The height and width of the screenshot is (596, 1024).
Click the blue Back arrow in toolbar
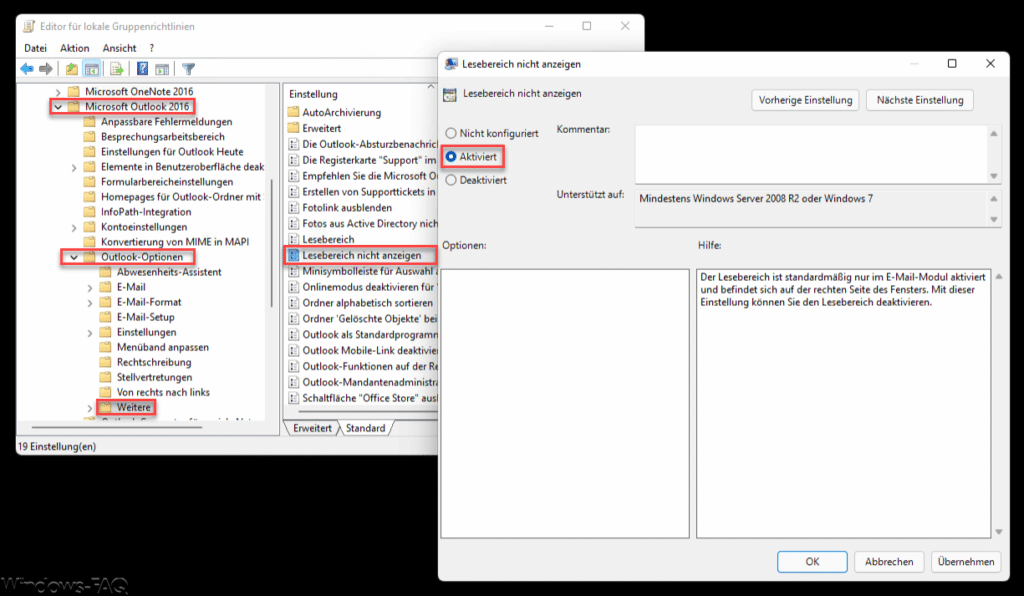(x=27, y=69)
